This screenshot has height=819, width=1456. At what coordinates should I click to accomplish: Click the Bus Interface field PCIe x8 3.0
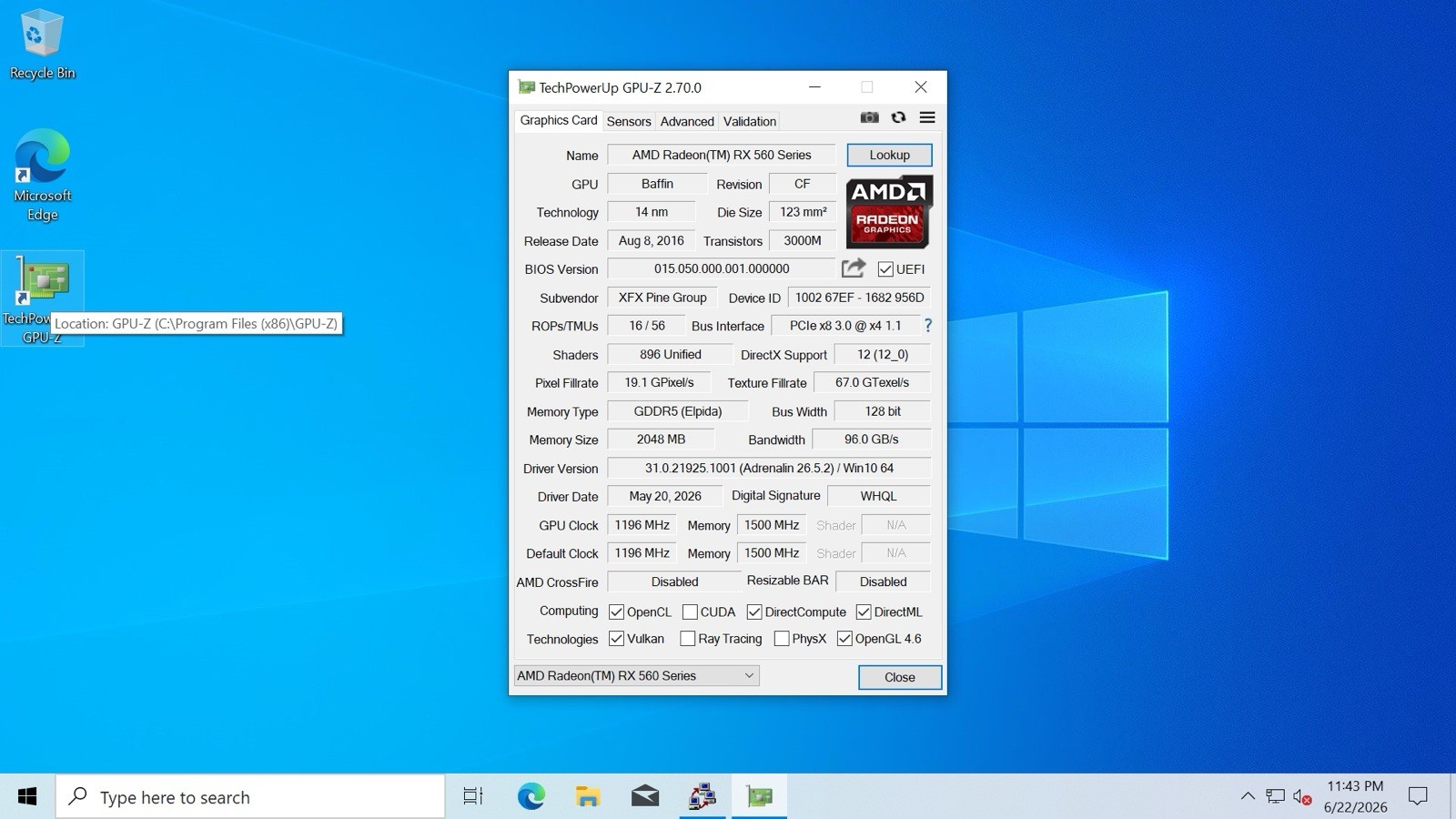845,326
